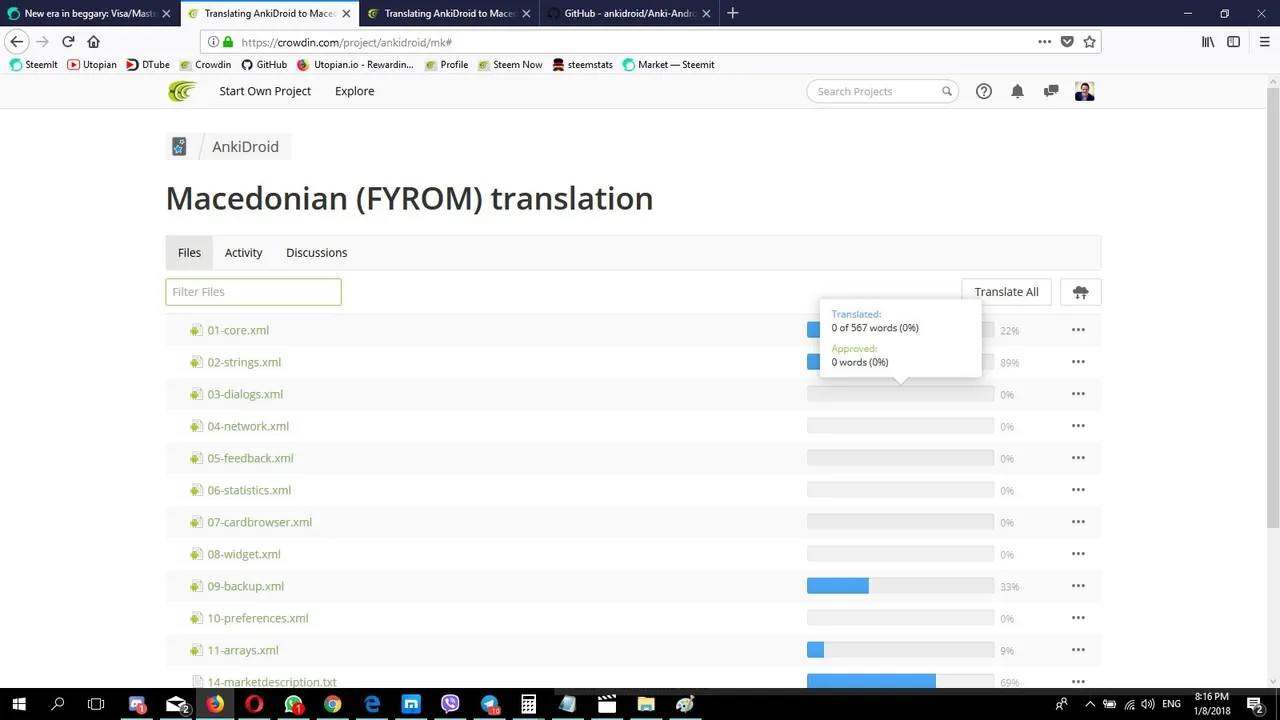
Task: Open the 10-preferences.xml file
Action: click(258, 618)
